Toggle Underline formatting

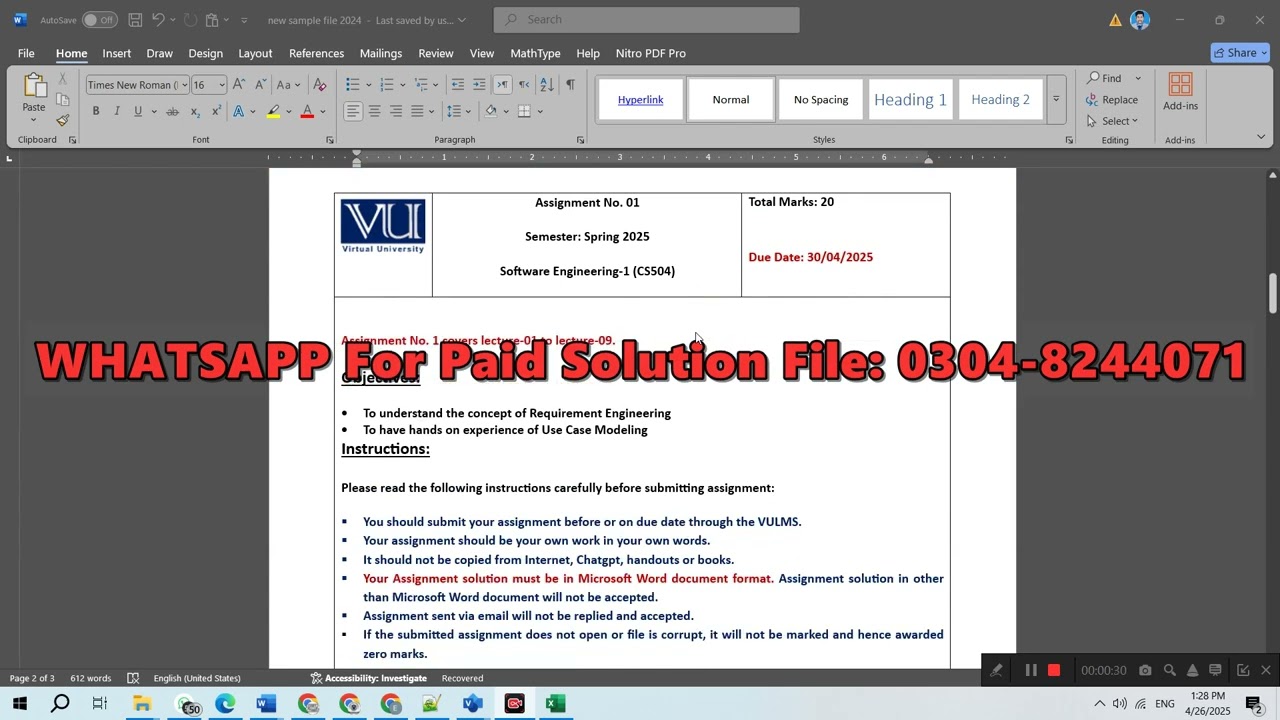click(138, 111)
